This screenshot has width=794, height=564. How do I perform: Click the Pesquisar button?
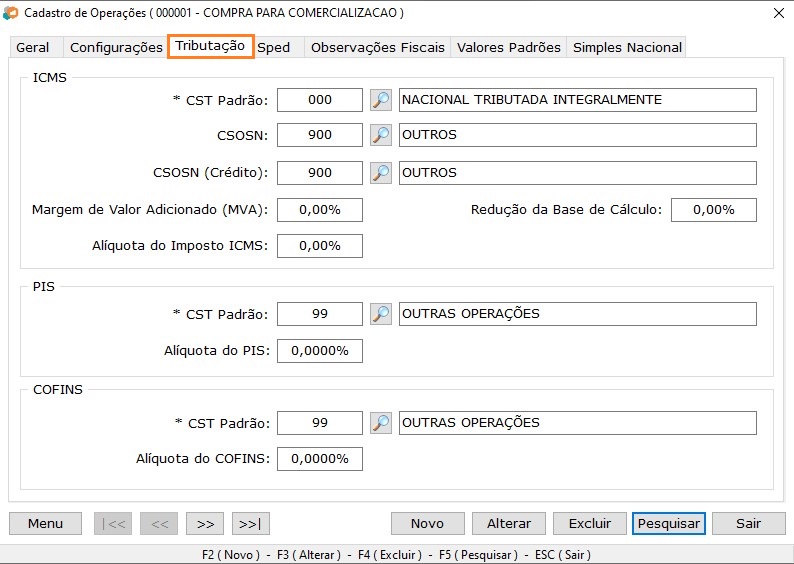(x=669, y=523)
